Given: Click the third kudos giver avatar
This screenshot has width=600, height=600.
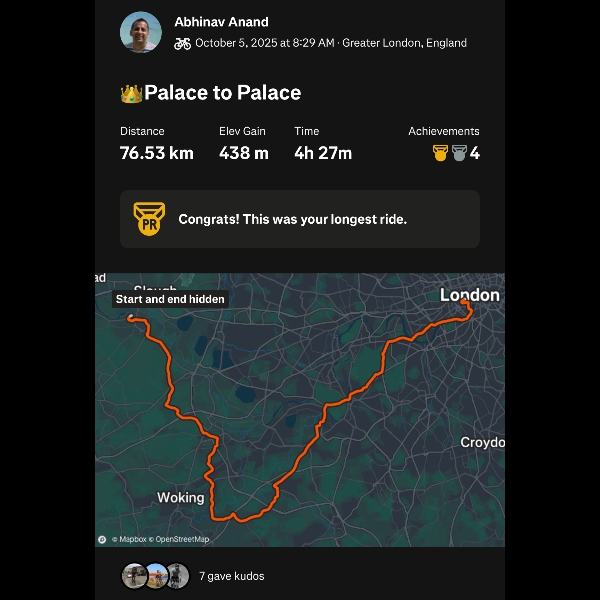Looking at the screenshot, I should pos(176,576).
